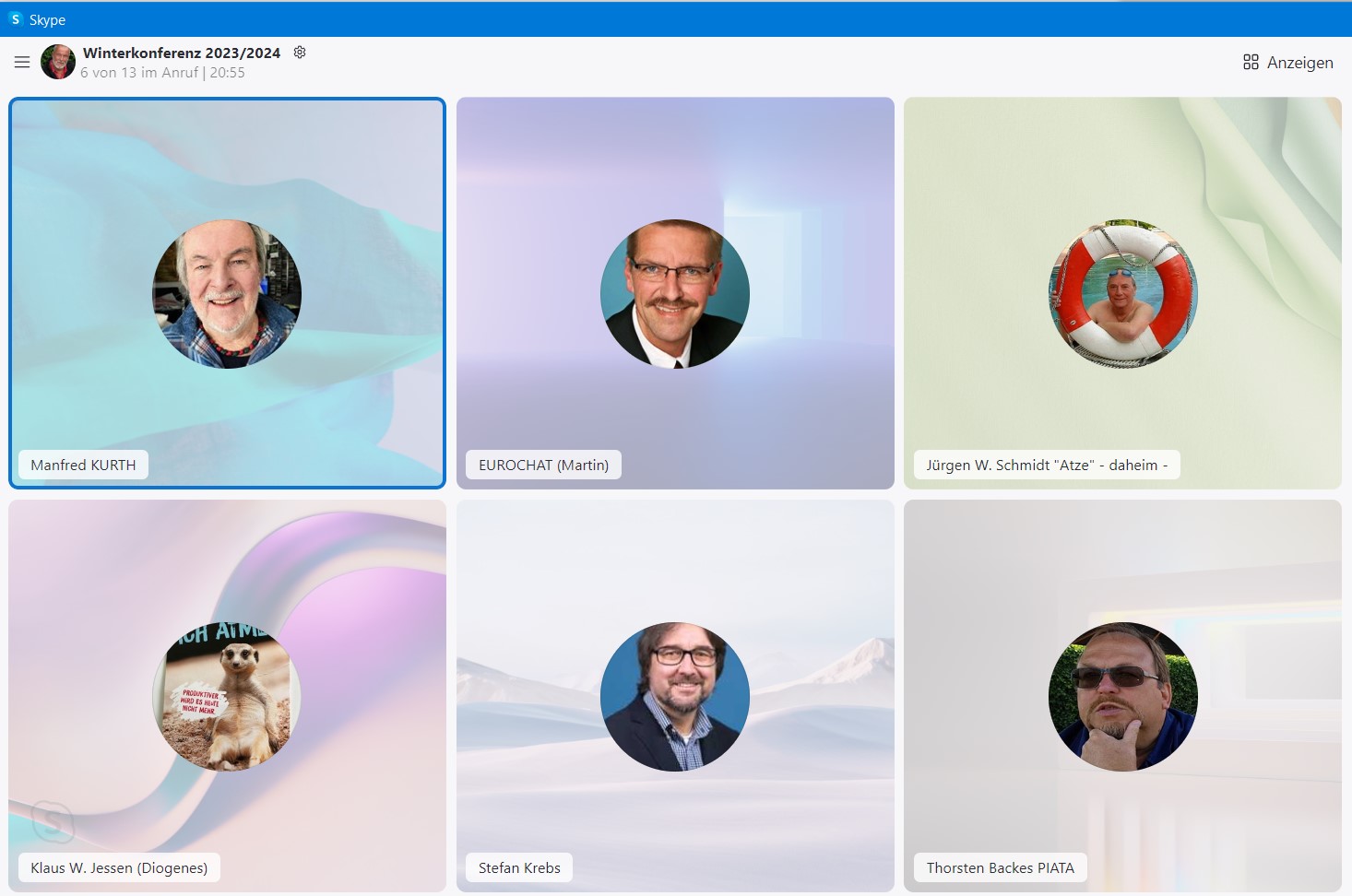
Task: Click the '6 von 13 im Anruf' status
Action: (138, 73)
